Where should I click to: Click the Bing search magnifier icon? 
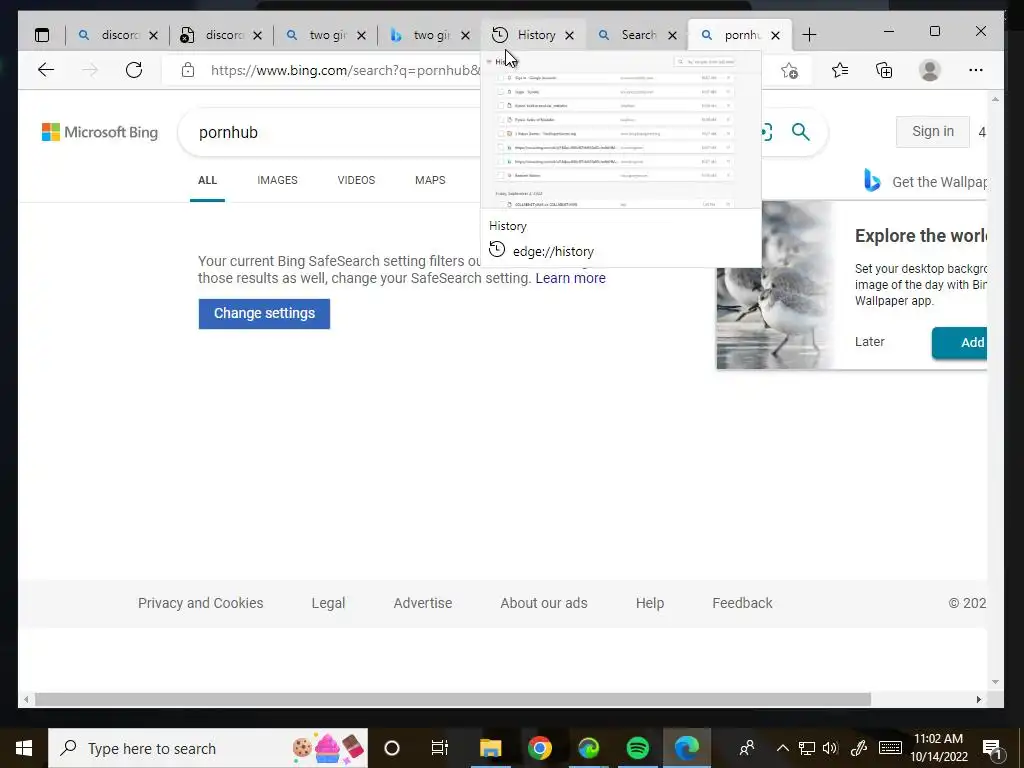click(x=801, y=132)
